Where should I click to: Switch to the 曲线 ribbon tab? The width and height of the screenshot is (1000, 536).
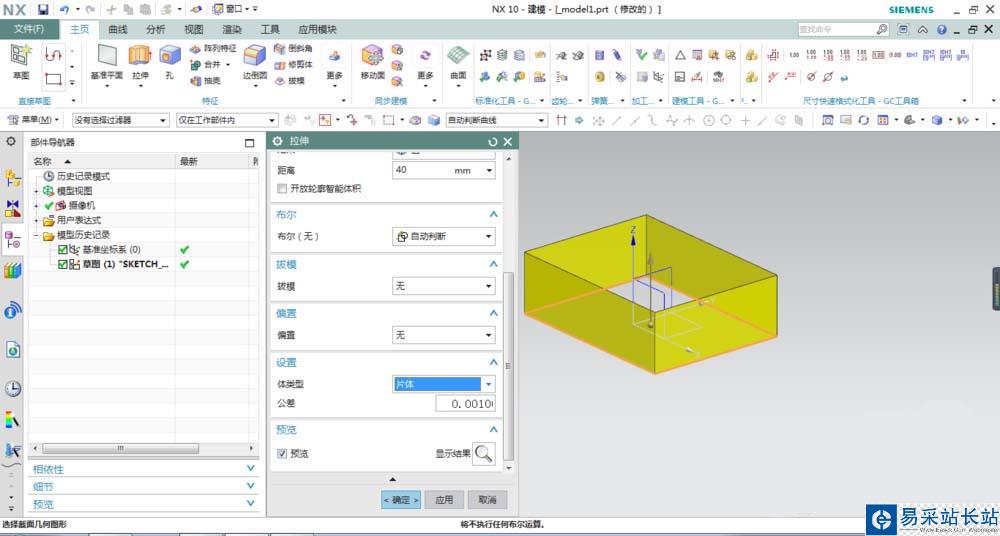click(x=117, y=29)
